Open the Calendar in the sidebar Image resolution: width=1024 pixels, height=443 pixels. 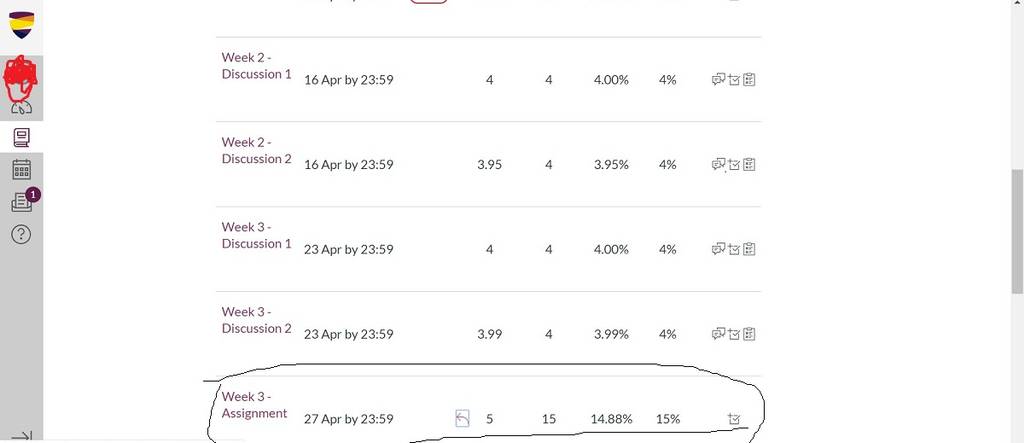(x=21, y=170)
